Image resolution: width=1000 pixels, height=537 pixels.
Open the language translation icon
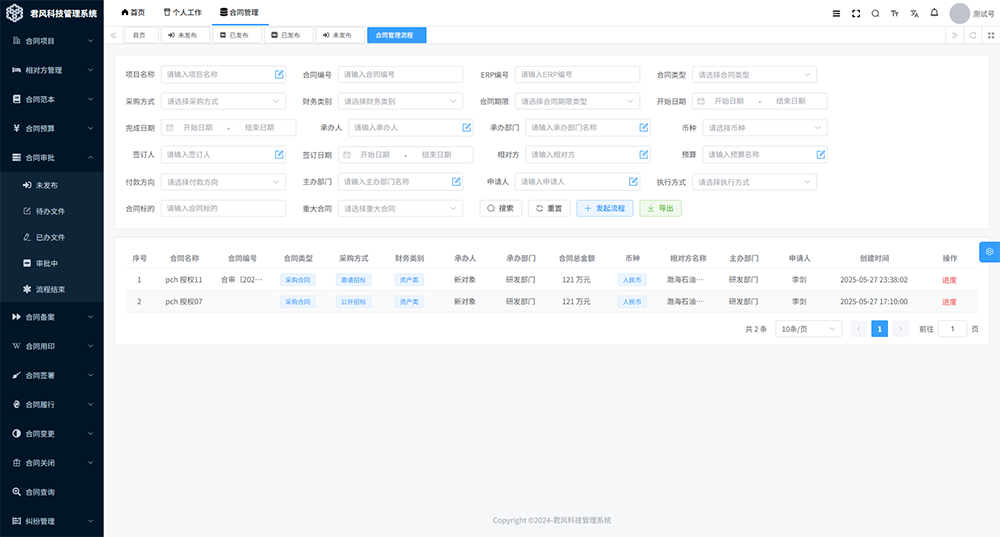click(915, 13)
